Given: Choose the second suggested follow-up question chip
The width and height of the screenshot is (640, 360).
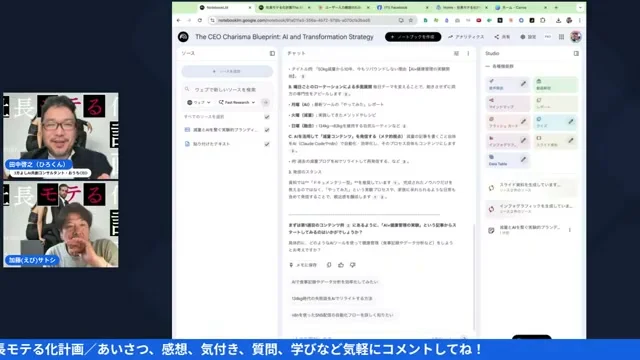Looking at the screenshot, I should pos(332,299).
